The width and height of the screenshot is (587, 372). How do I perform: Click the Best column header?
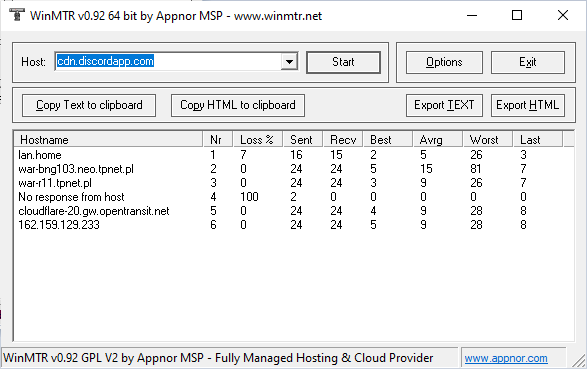click(387, 140)
